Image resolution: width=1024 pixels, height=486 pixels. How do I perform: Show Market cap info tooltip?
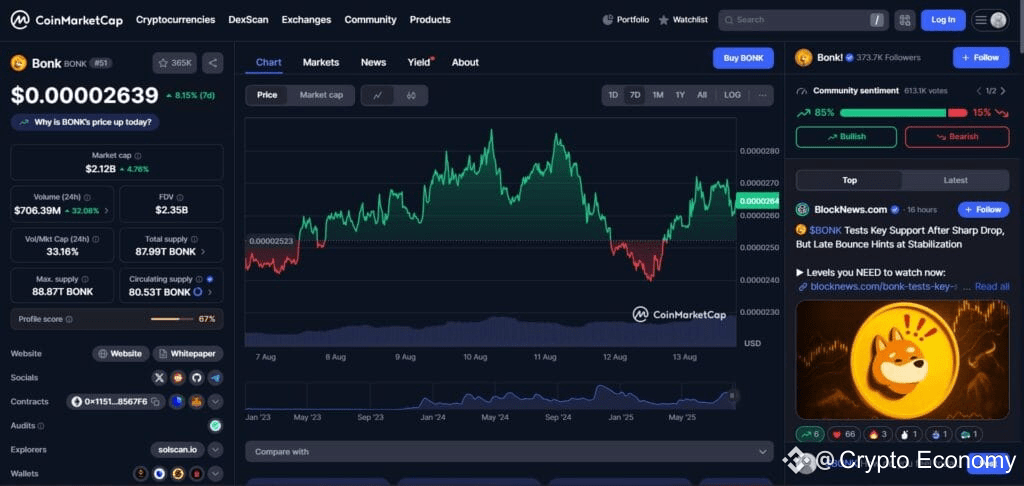click(138, 156)
